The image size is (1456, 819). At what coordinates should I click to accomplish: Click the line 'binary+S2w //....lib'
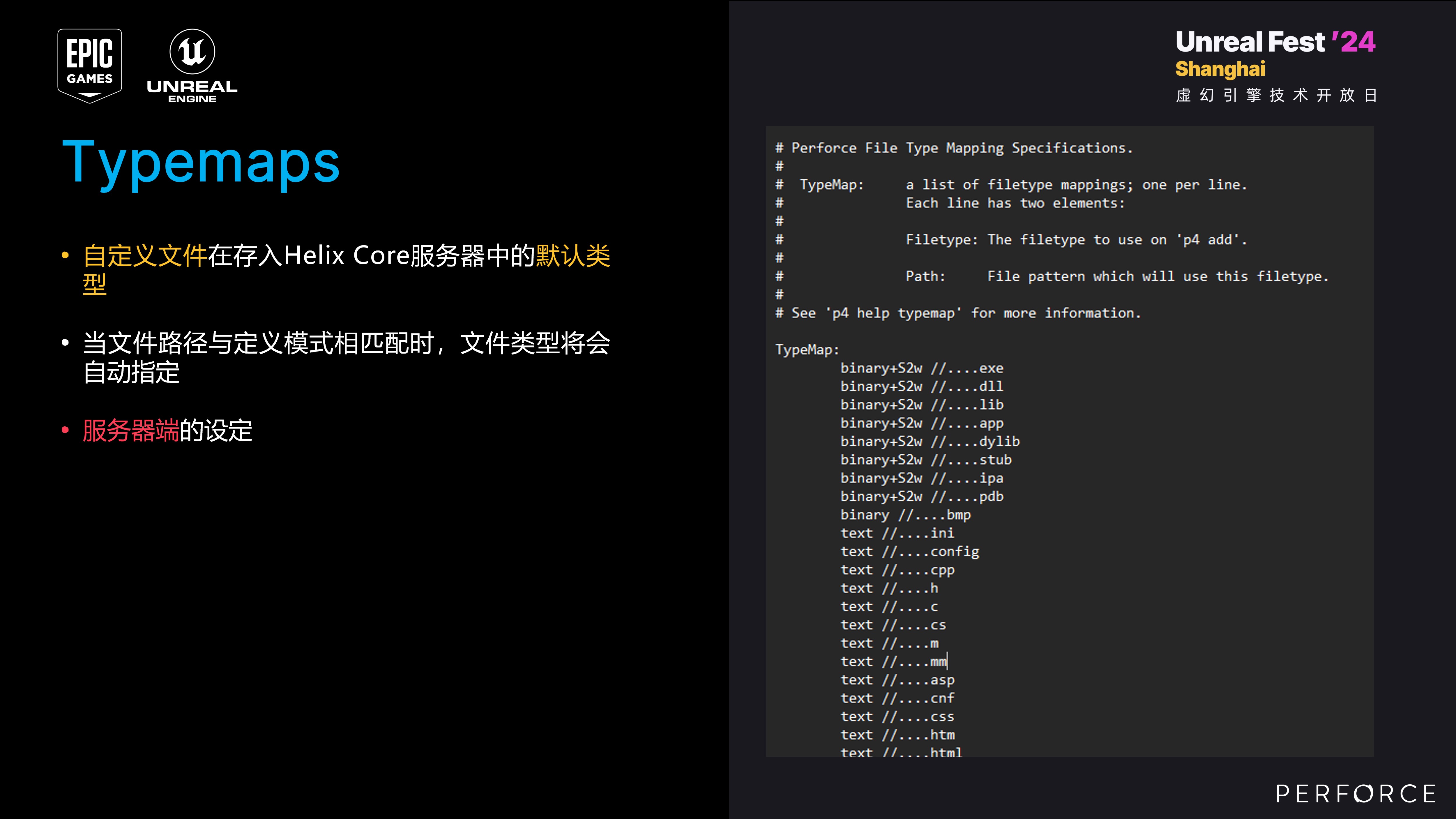[x=922, y=405]
